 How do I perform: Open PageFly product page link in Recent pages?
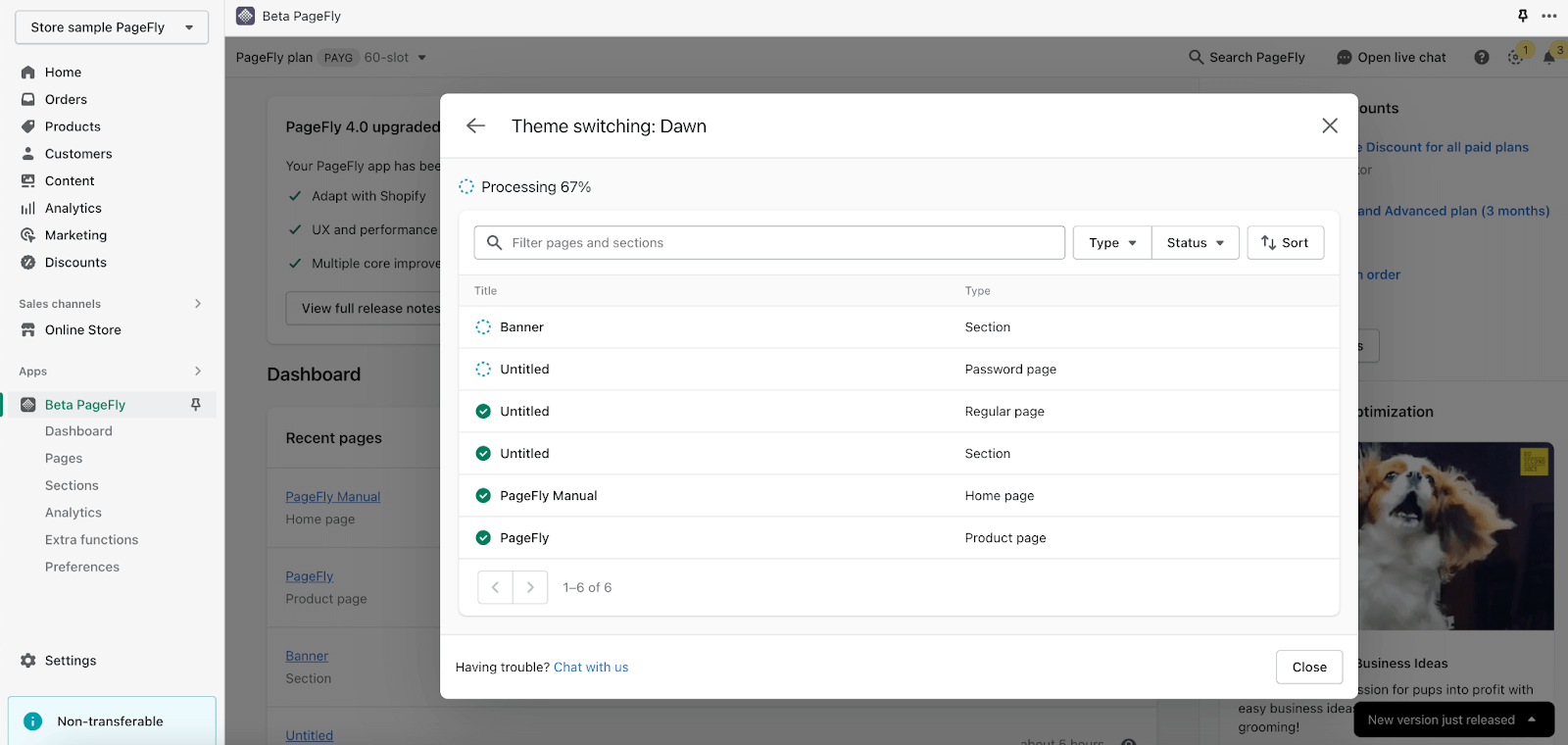(x=310, y=576)
